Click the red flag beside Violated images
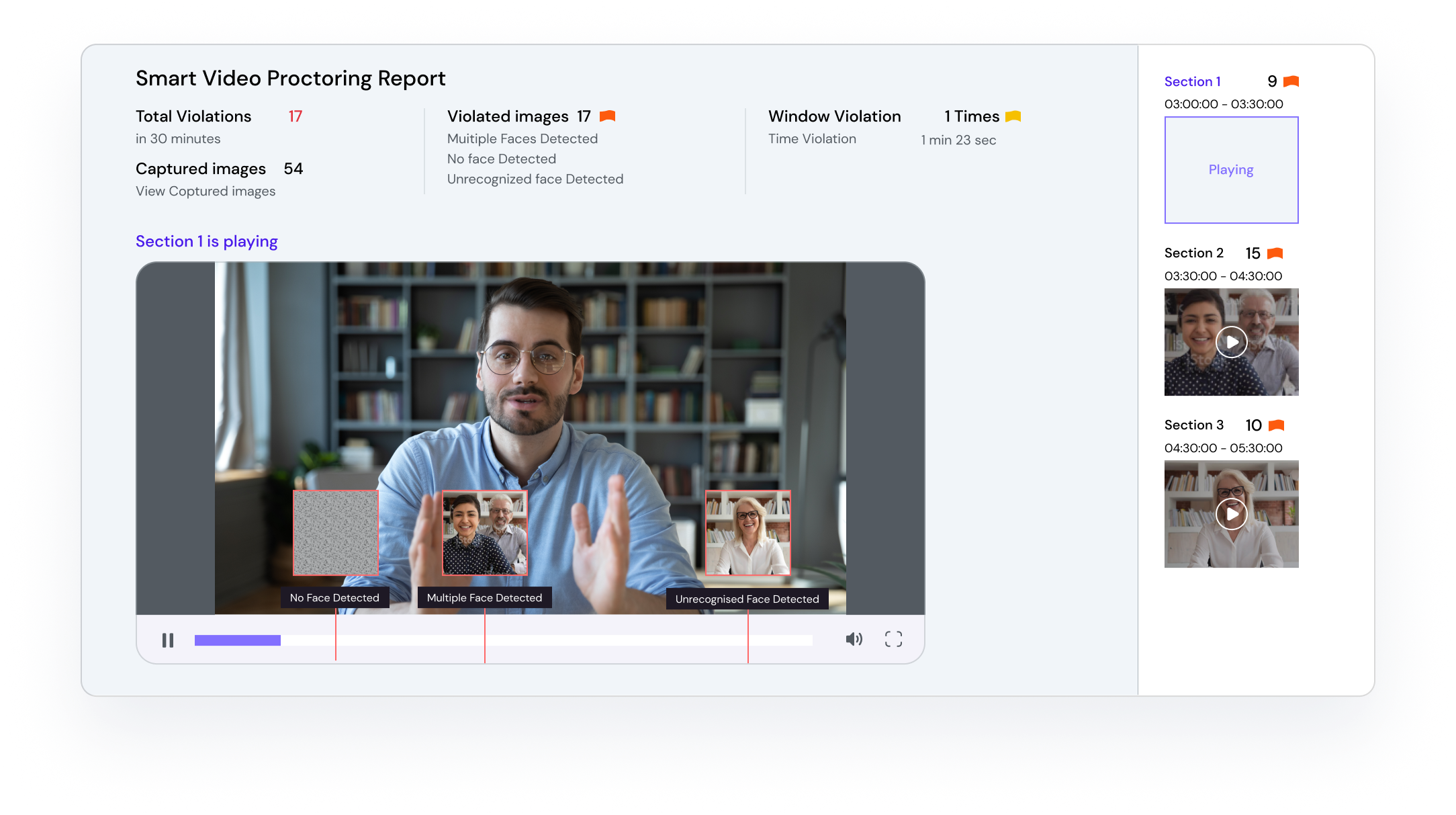Image resolution: width=1456 pixels, height=815 pixels. point(608,116)
